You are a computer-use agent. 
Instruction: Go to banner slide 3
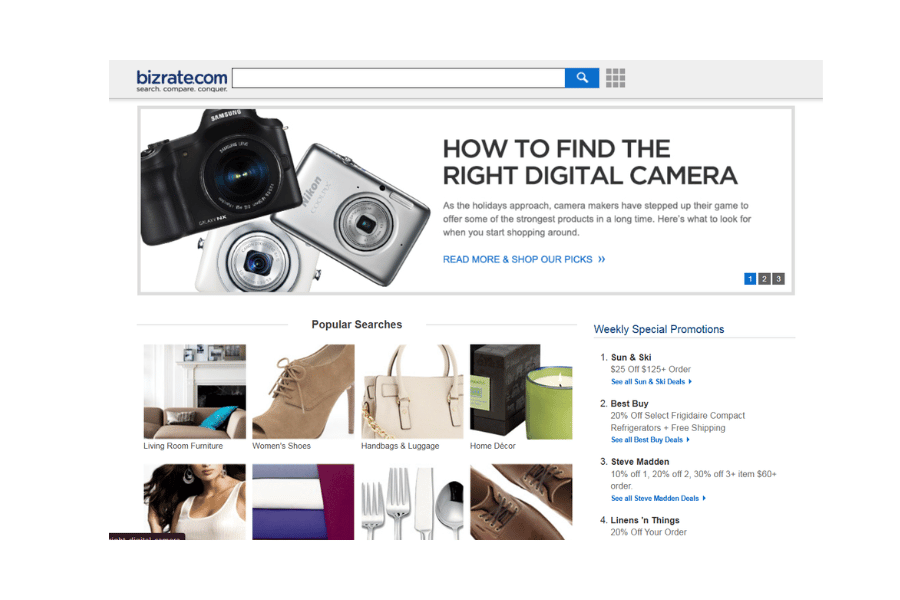click(778, 278)
